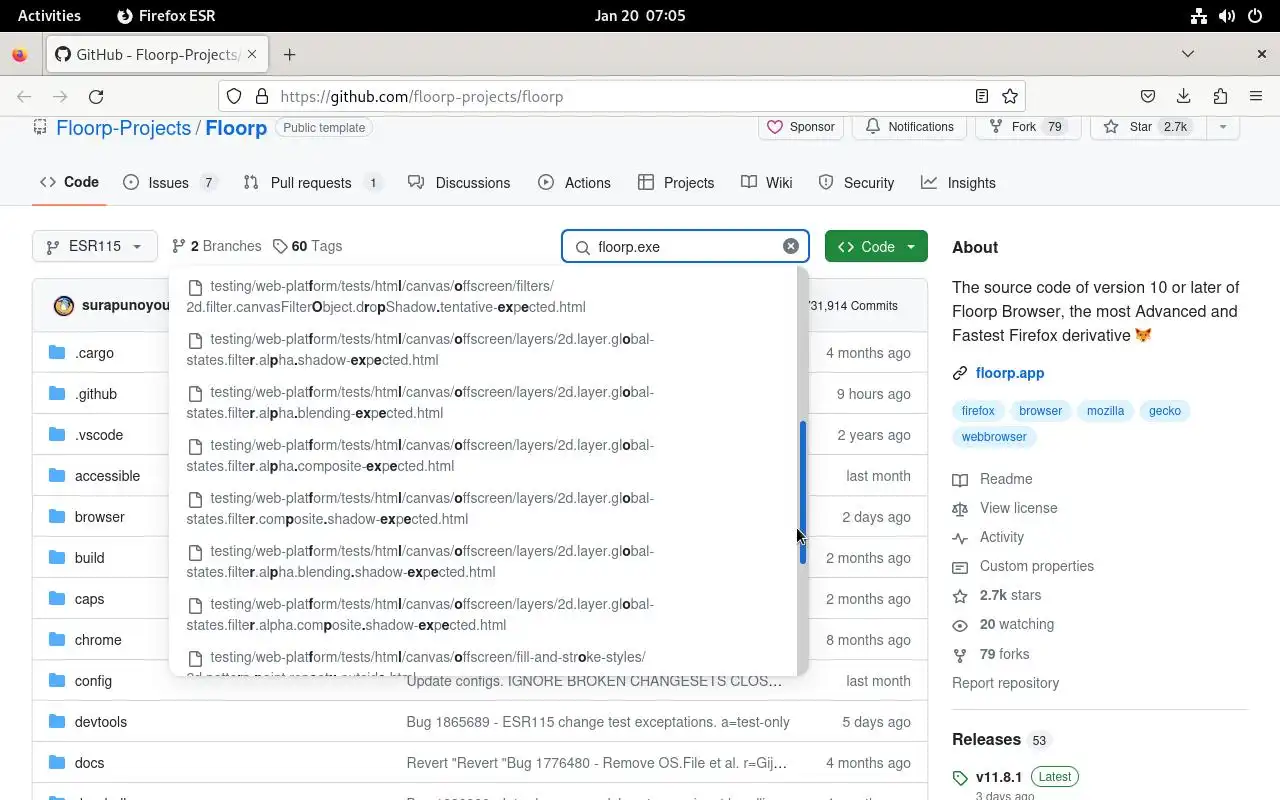Image resolution: width=1280 pixels, height=800 pixels.
Task: Bookmark this page with the star
Action: tap(1010, 96)
